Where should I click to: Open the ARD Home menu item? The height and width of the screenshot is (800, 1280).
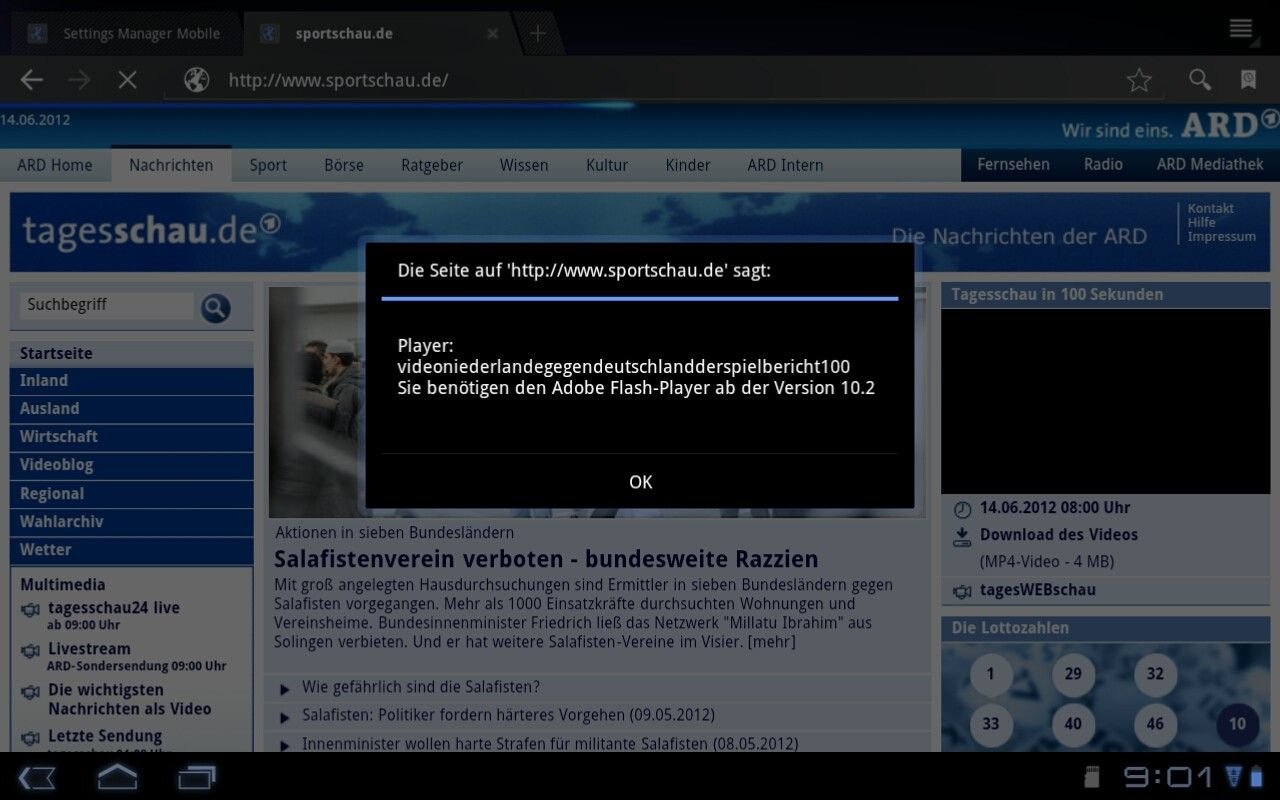pyautogui.click(x=55, y=165)
